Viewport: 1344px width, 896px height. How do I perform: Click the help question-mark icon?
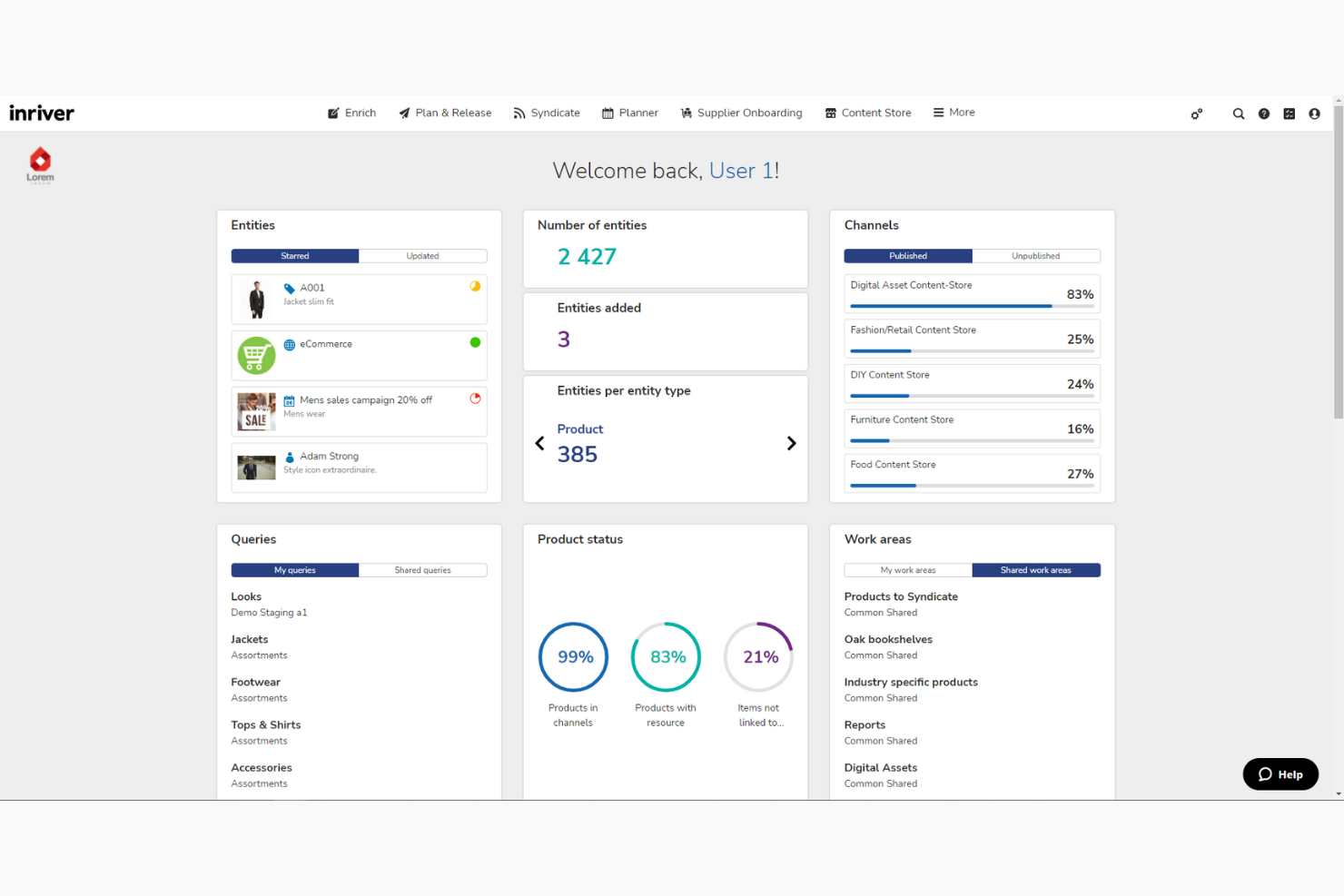pyautogui.click(x=1264, y=113)
